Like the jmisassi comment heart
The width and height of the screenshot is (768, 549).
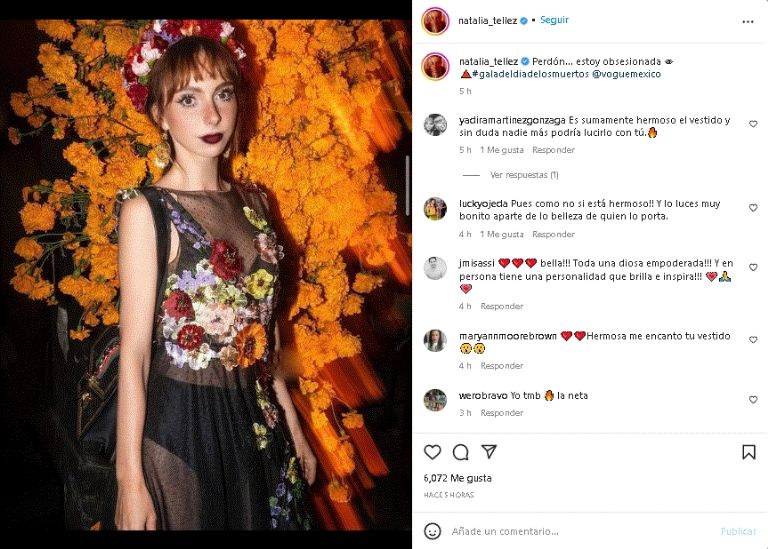click(x=753, y=266)
